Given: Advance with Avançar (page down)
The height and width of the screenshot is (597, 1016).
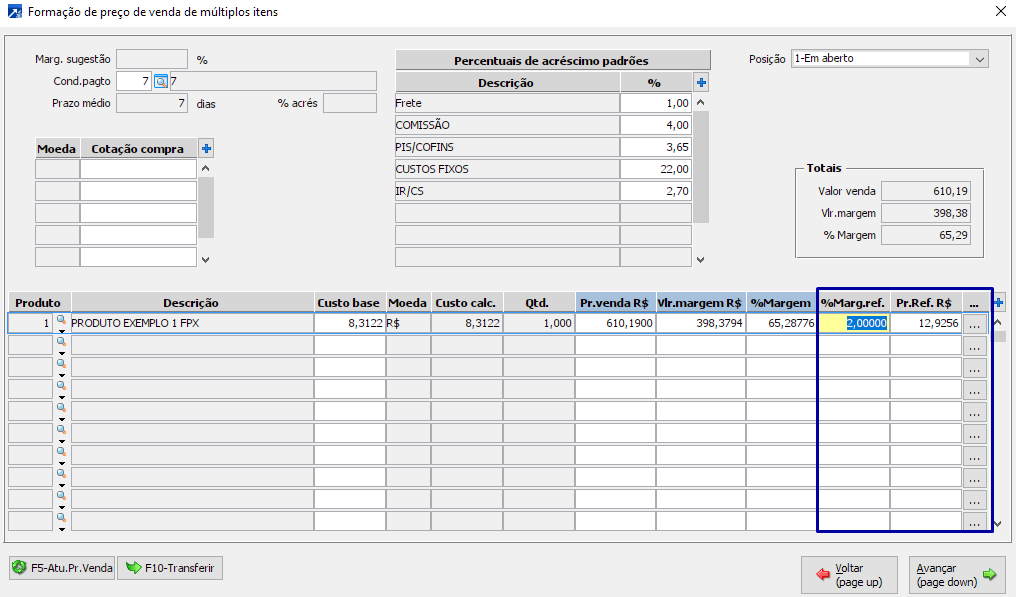Looking at the screenshot, I should [957, 574].
